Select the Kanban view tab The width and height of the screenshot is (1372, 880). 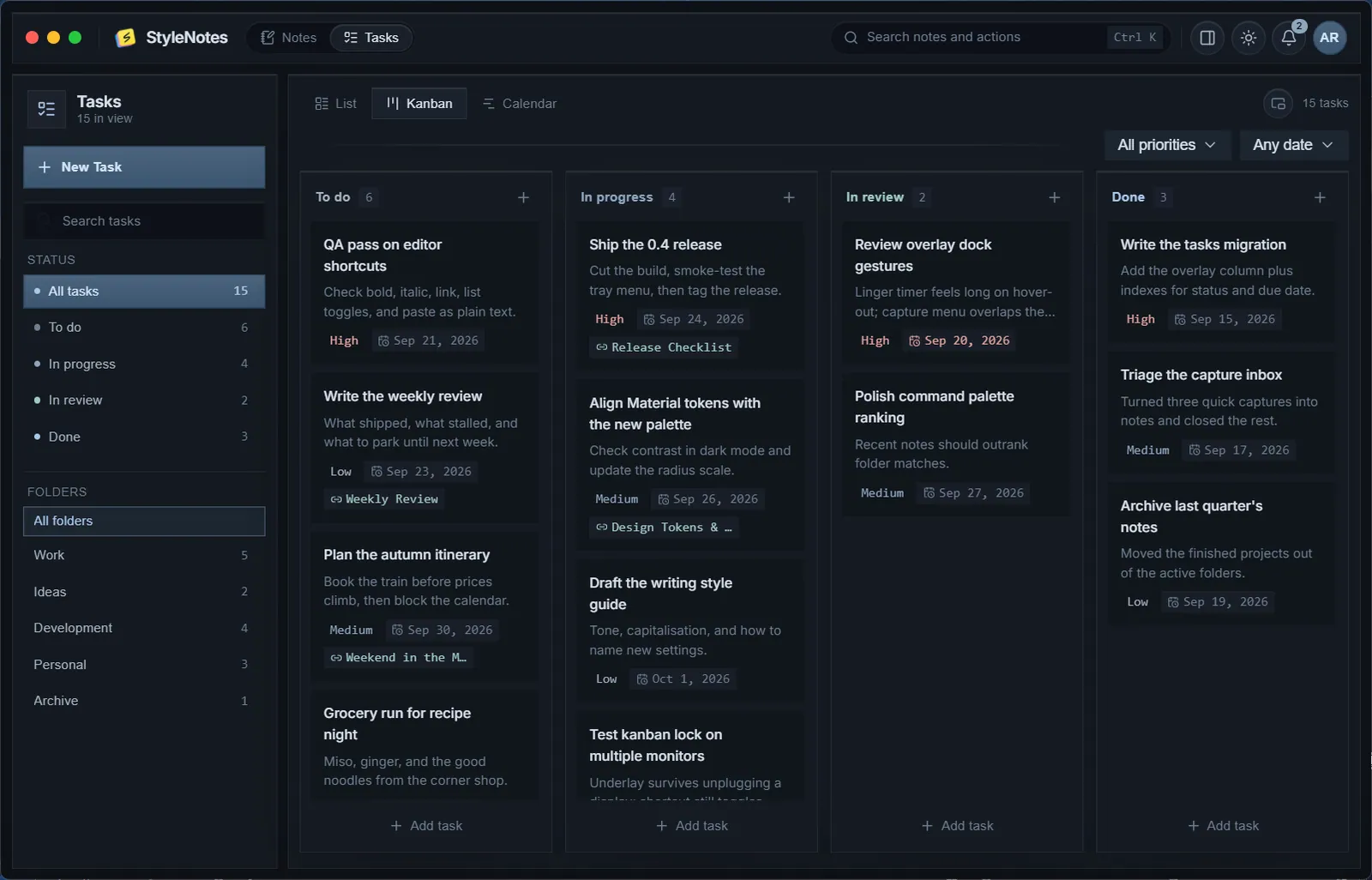[x=419, y=103]
